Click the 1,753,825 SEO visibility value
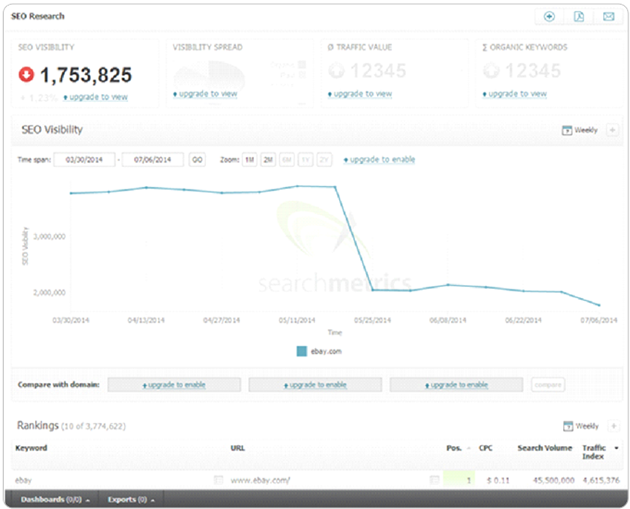Screen dimensions: 630x509 pyautogui.click(x=86, y=75)
